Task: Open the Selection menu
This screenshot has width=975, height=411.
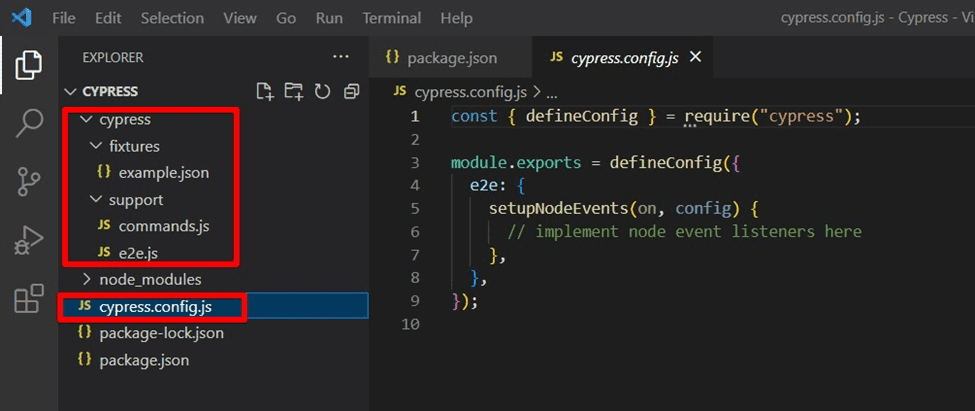Action: point(171,18)
